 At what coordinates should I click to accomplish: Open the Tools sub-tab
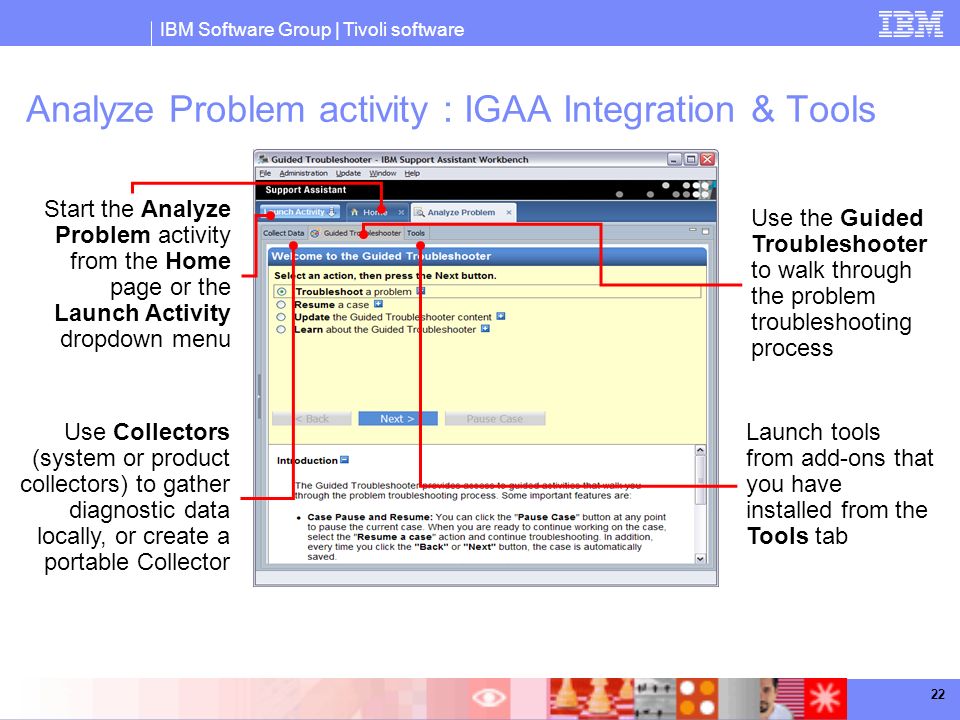(416, 233)
